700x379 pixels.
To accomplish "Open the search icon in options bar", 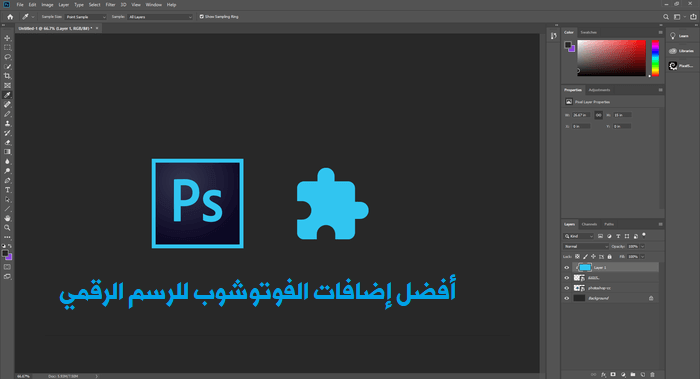I will tap(666, 17).
